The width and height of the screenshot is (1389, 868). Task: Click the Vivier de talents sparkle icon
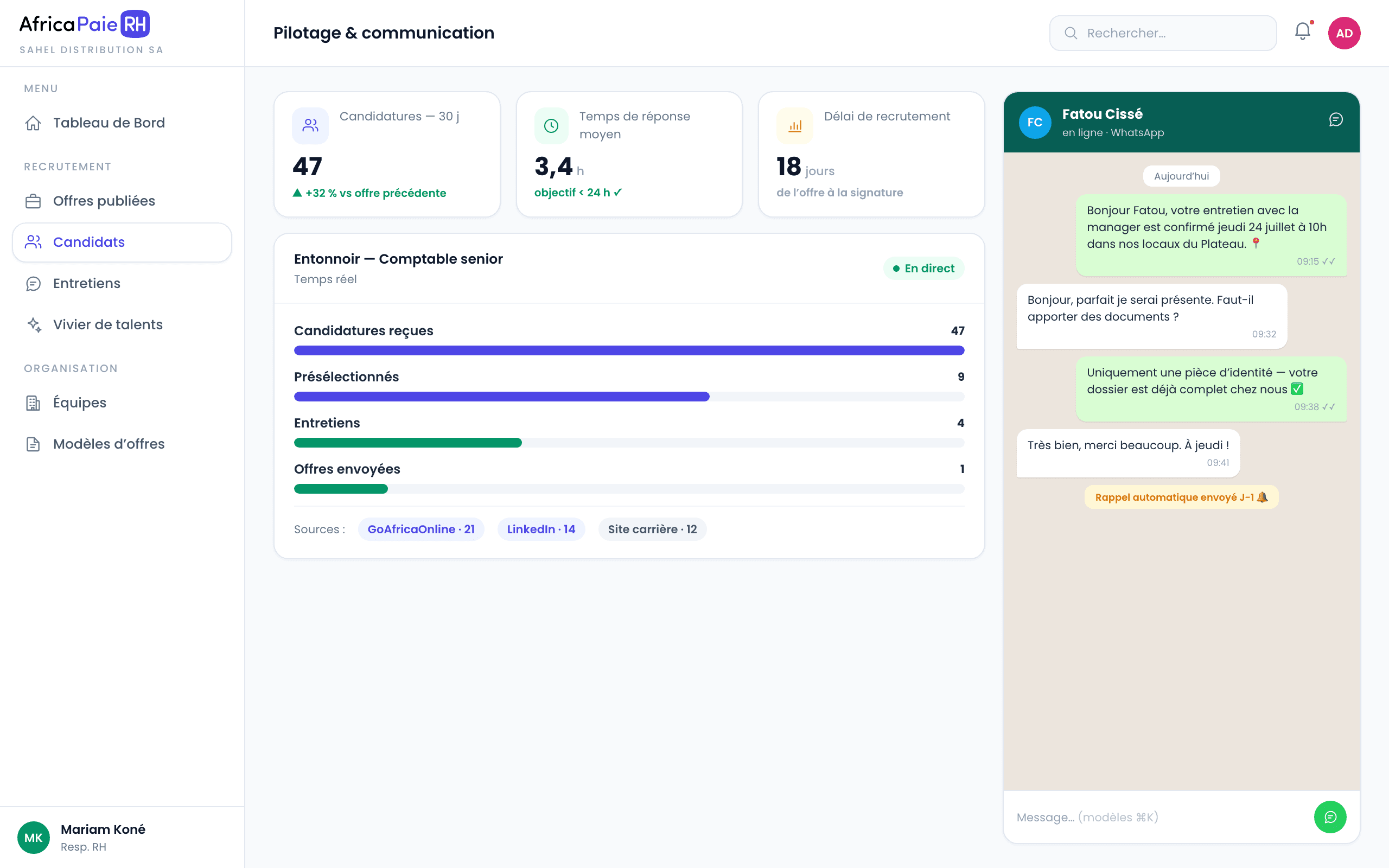click(x=33, y=325)
